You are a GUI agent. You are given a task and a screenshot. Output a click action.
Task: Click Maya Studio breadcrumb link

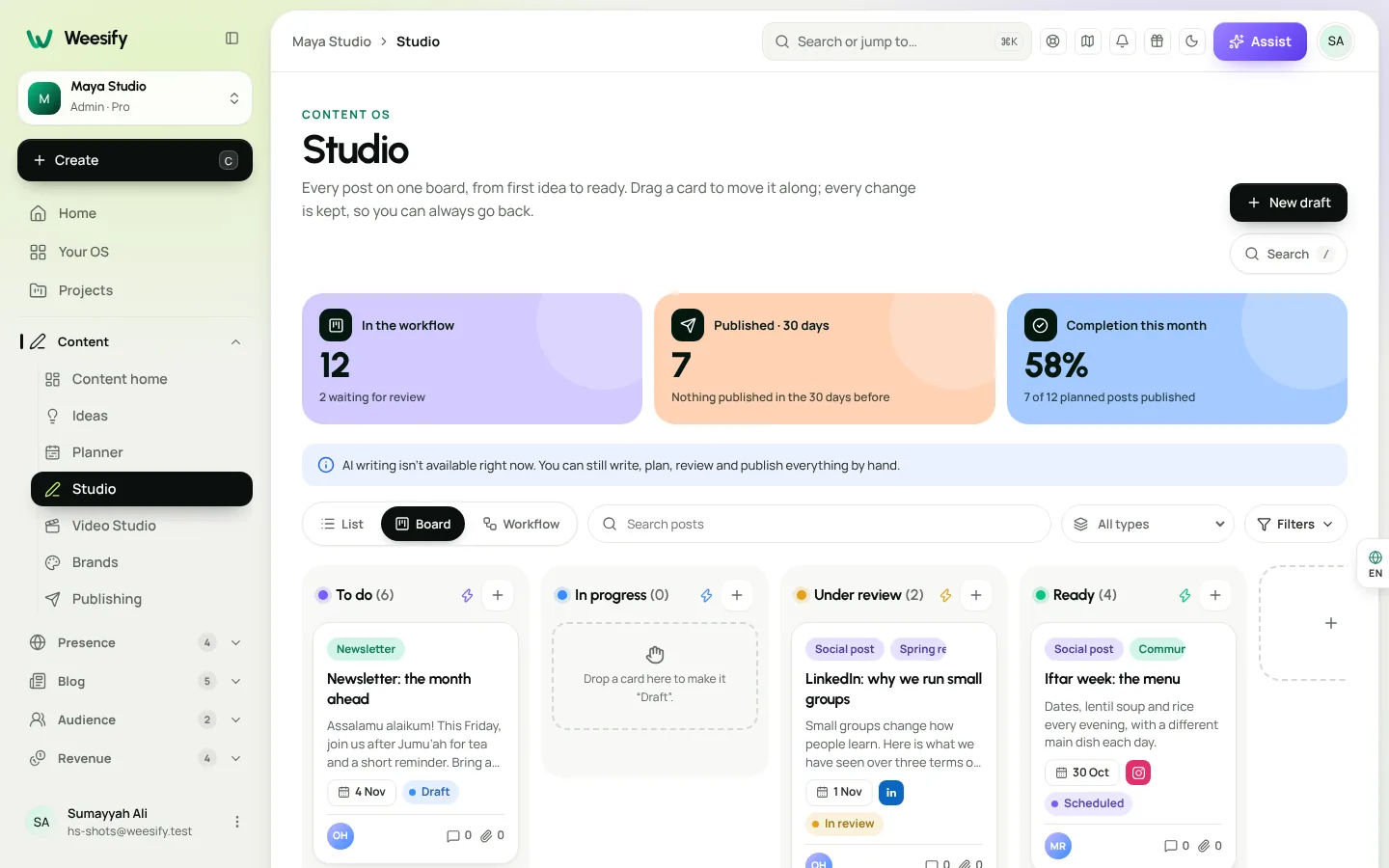(x=332, y=41)
